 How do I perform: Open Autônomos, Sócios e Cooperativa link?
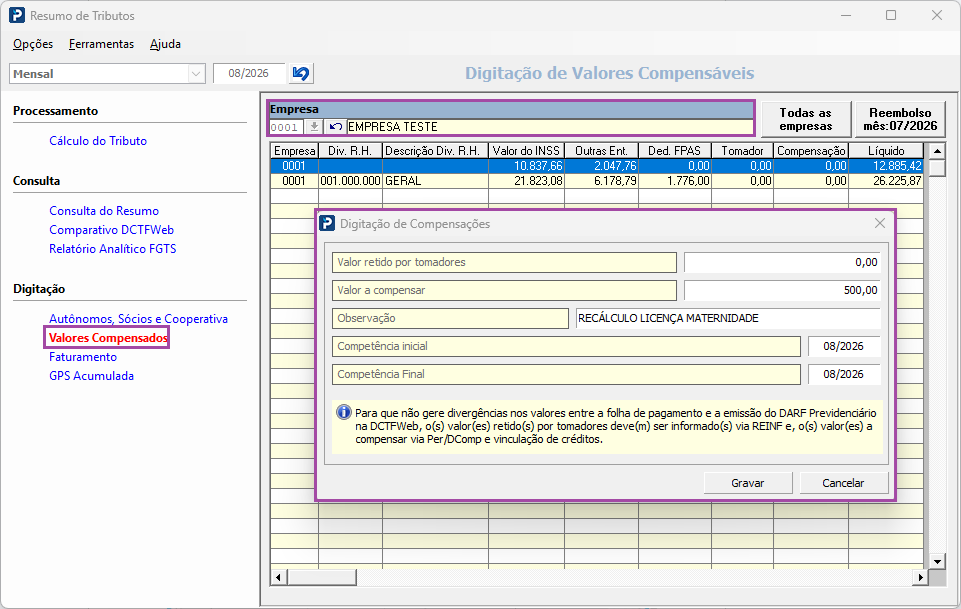pos(139,319)
